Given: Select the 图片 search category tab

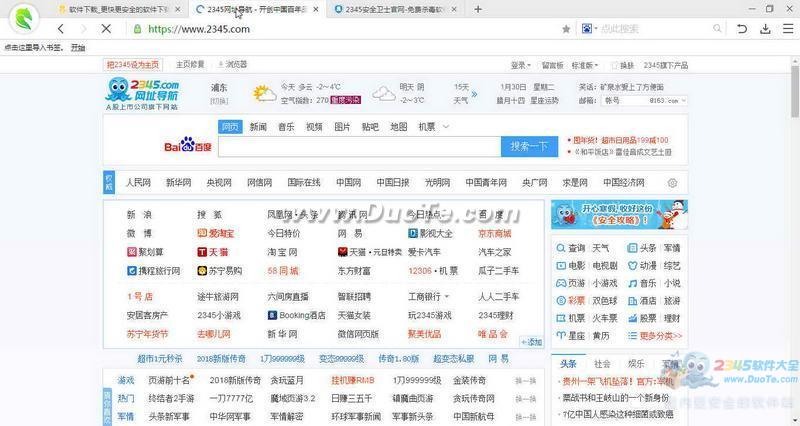Looking at the screenshot, I should click(x=342, y=127).
